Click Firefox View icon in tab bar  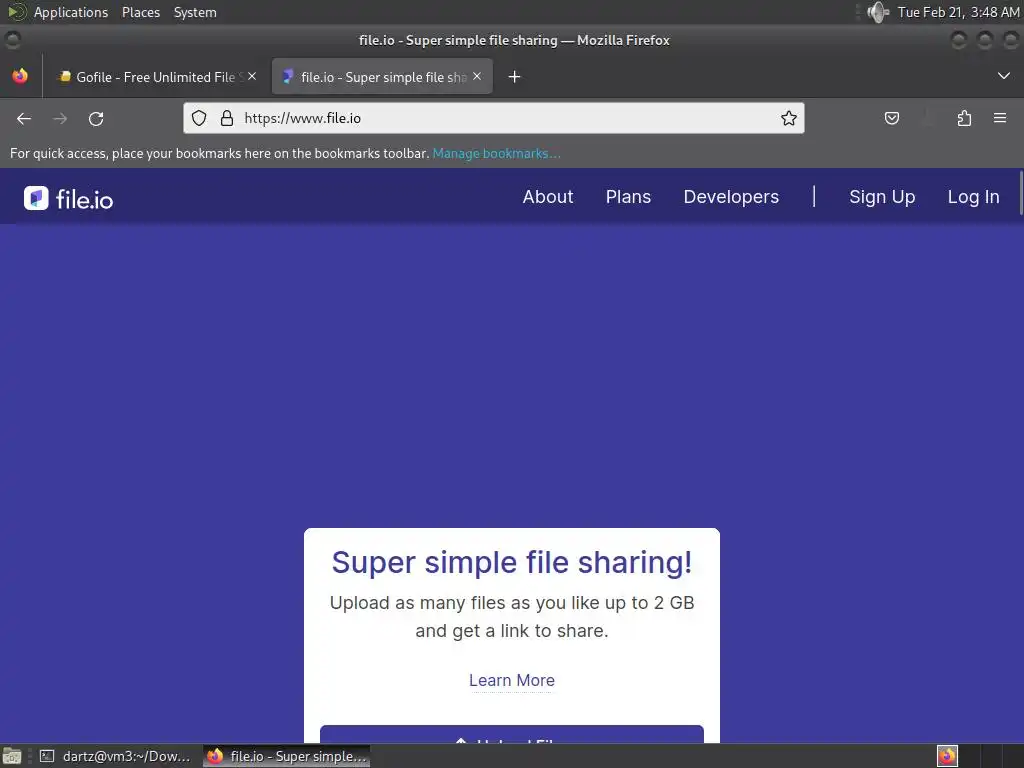(x=20, y=76)
